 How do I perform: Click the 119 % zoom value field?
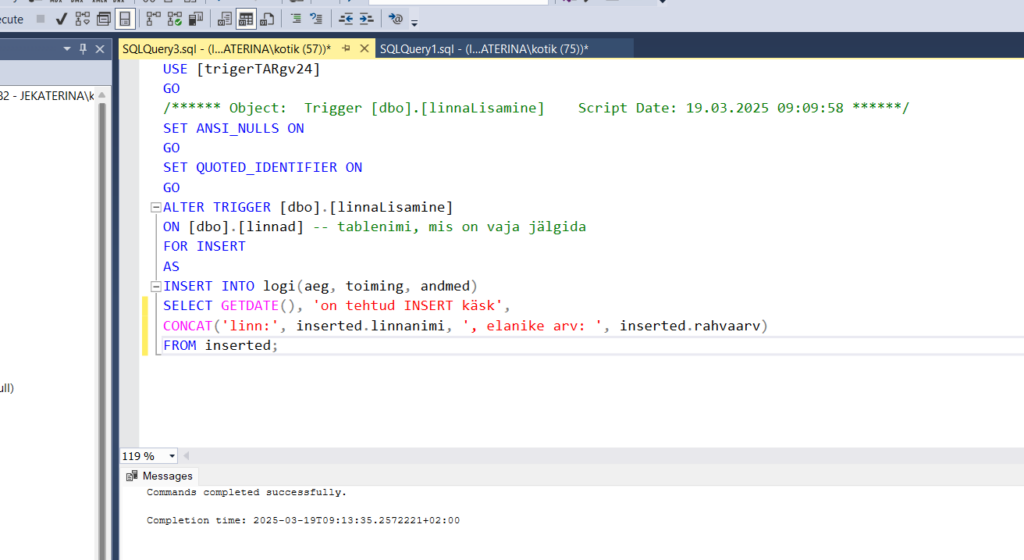click(x=143, y=456)
